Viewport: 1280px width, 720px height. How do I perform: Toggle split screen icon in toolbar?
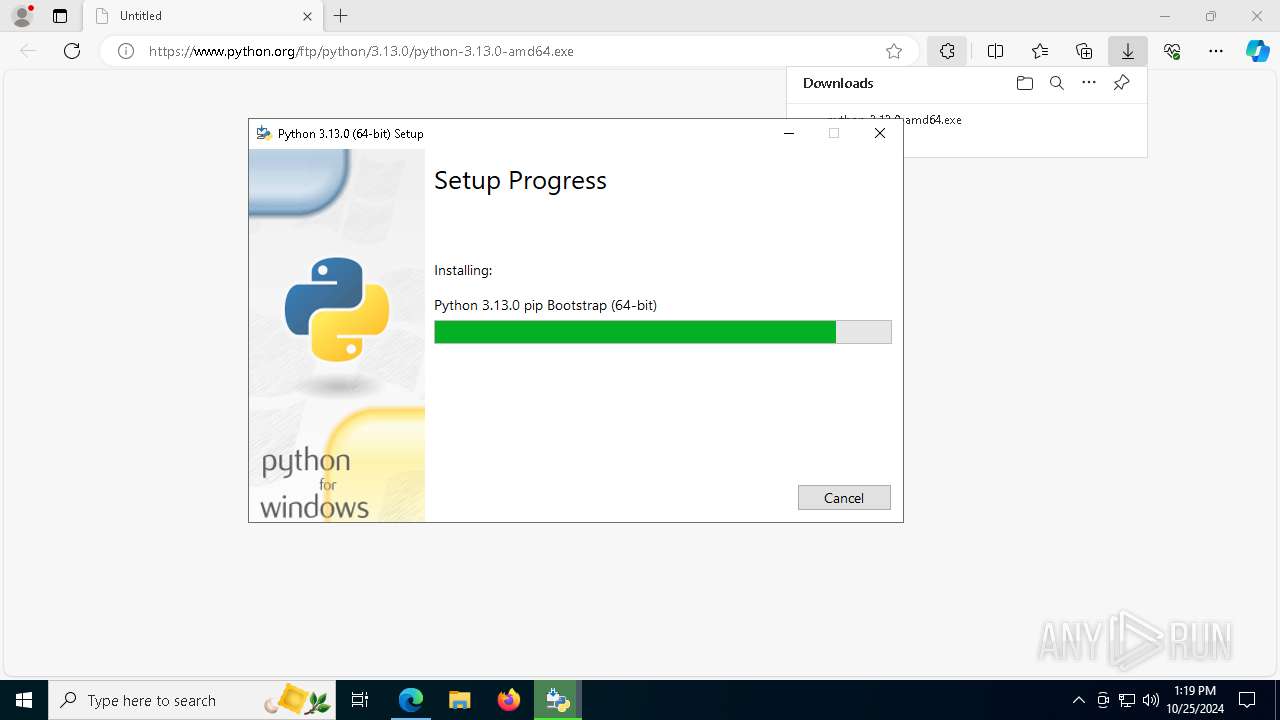995,51
